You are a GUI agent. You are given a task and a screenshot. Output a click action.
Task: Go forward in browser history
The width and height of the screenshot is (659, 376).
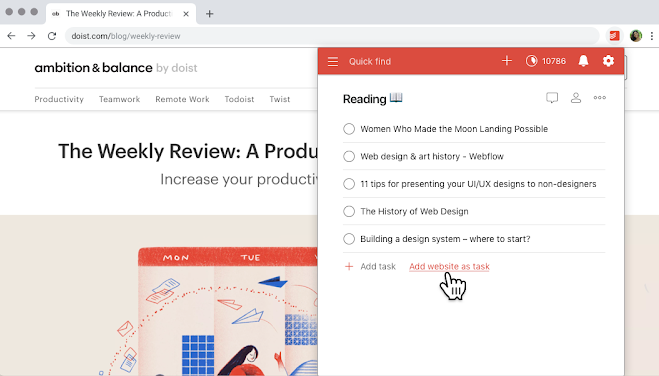click(x=32, y=36)
